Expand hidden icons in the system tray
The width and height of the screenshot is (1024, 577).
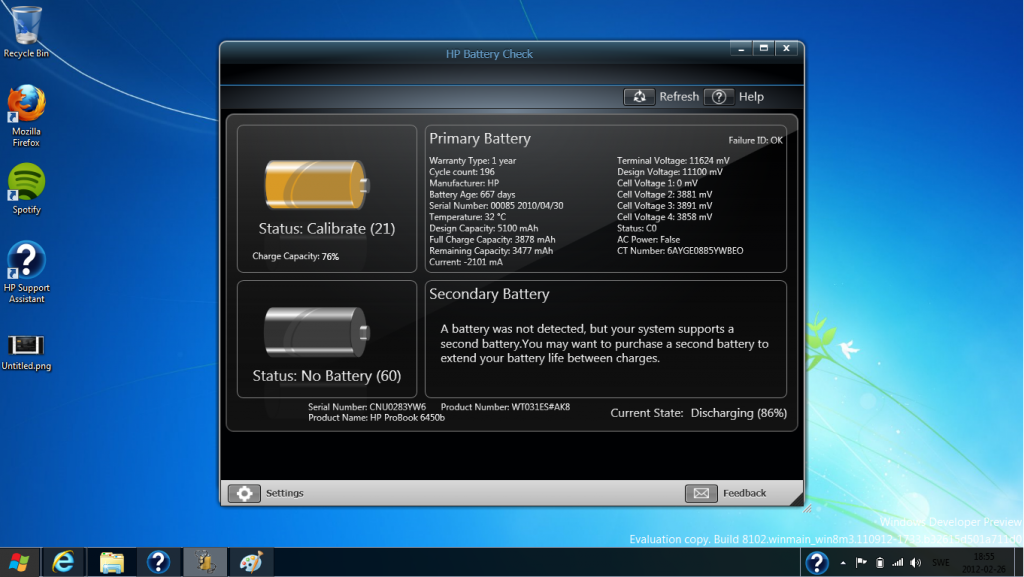[843, 562]
